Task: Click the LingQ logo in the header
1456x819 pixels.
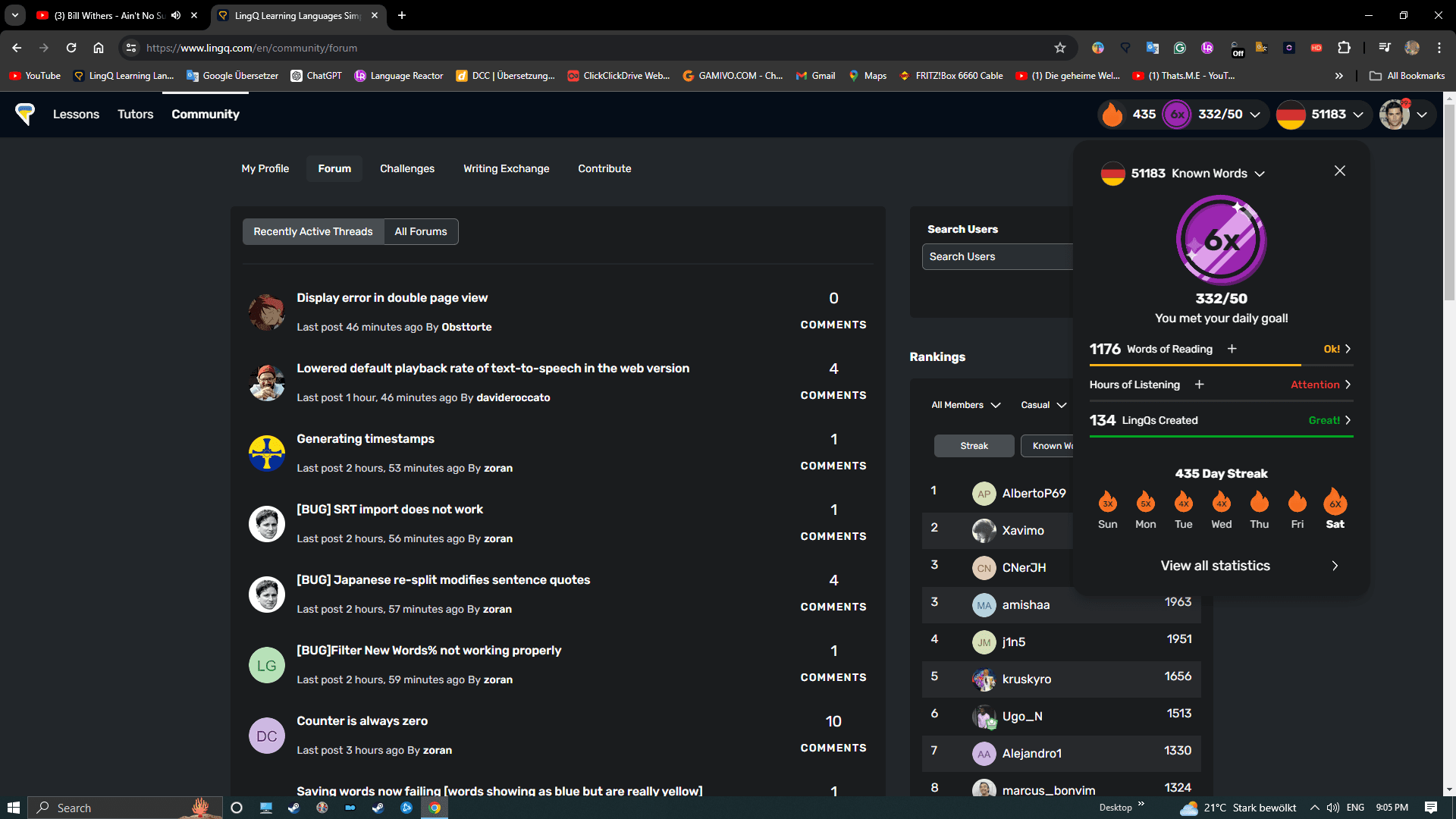Action: pos(25,114)
